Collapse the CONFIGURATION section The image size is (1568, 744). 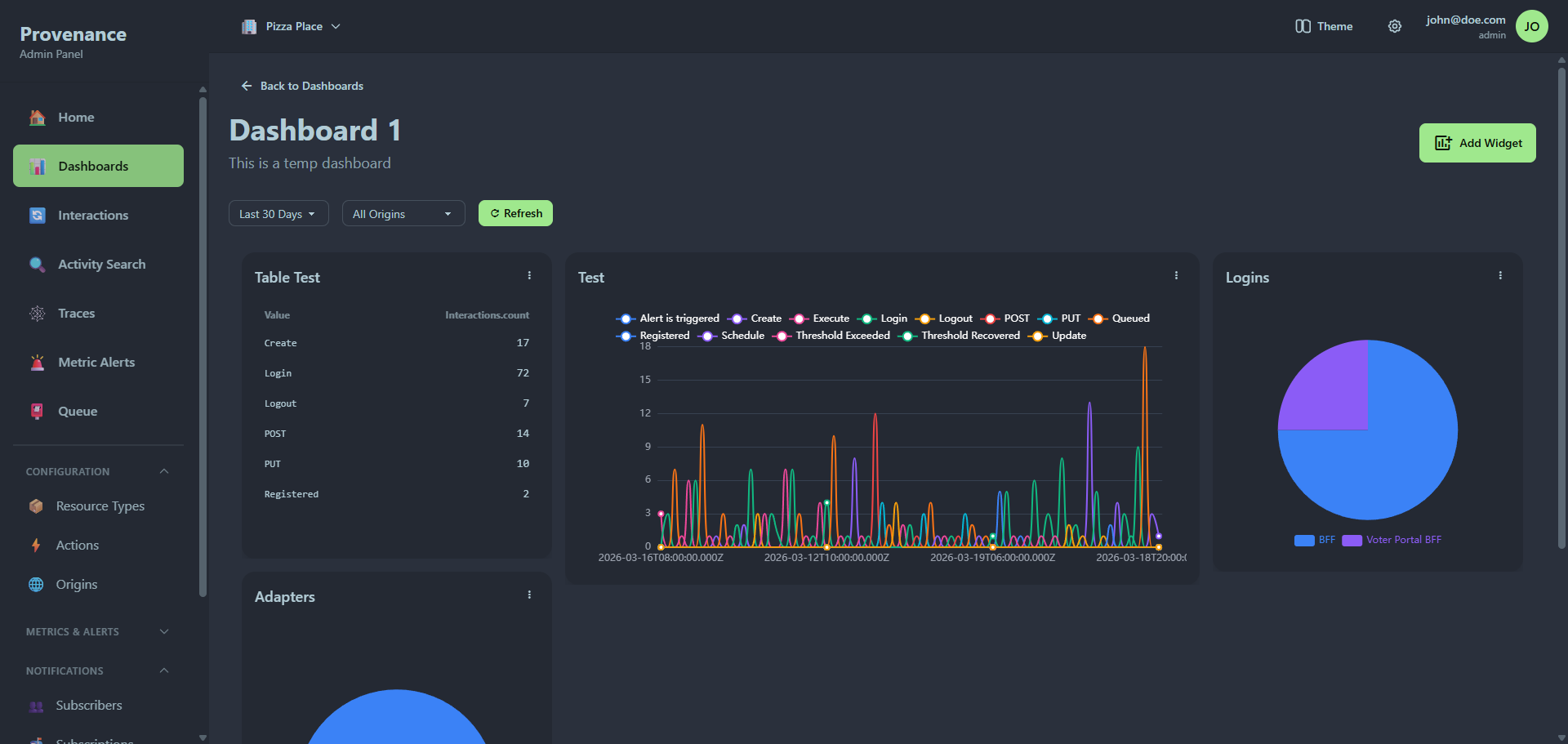pyautogui.click(x=163, y=471)
